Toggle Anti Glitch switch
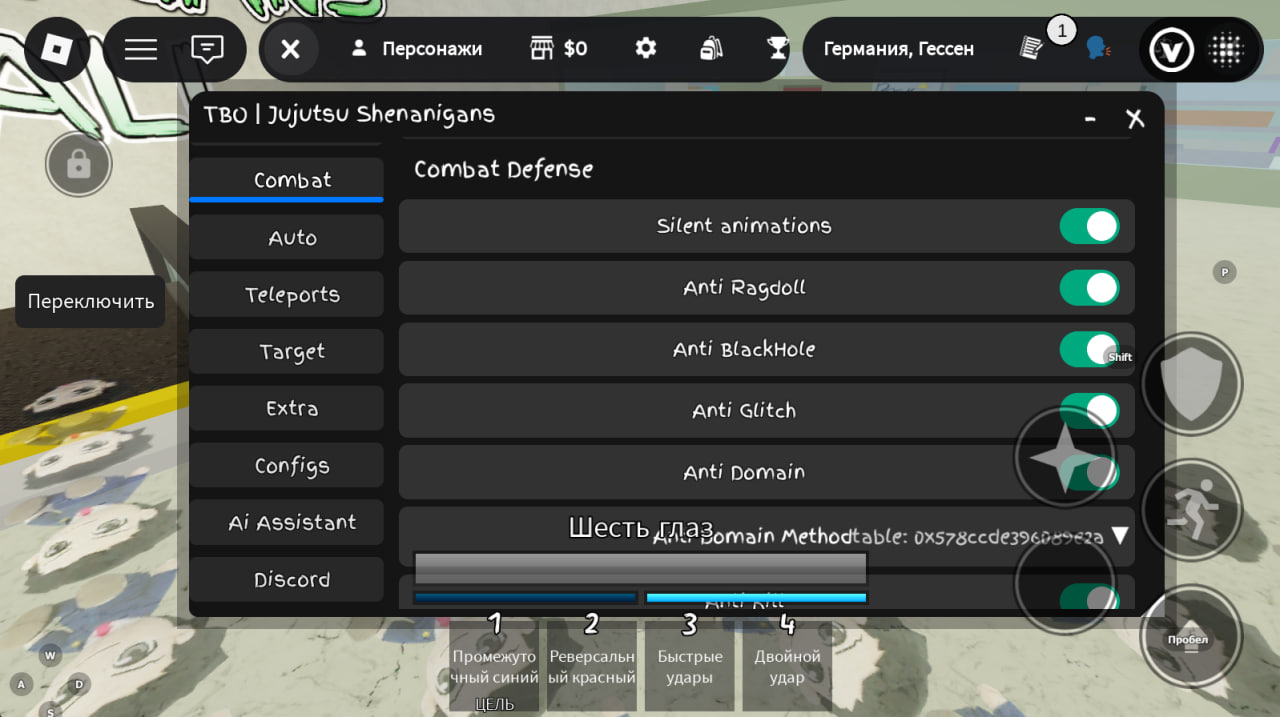Viewport: 1280px width, 717px height. tap(1089, 410)
